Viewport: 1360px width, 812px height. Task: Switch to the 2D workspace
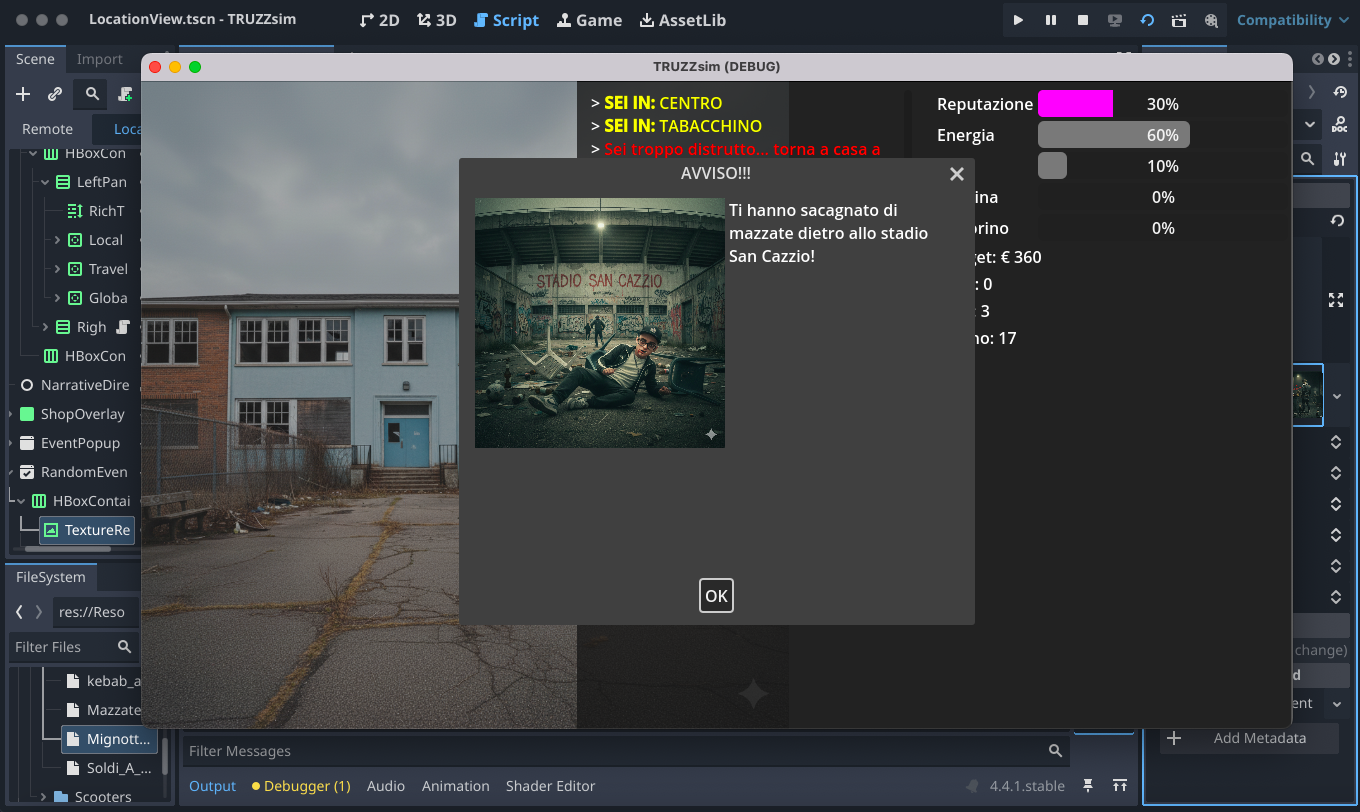click(379, 20)
